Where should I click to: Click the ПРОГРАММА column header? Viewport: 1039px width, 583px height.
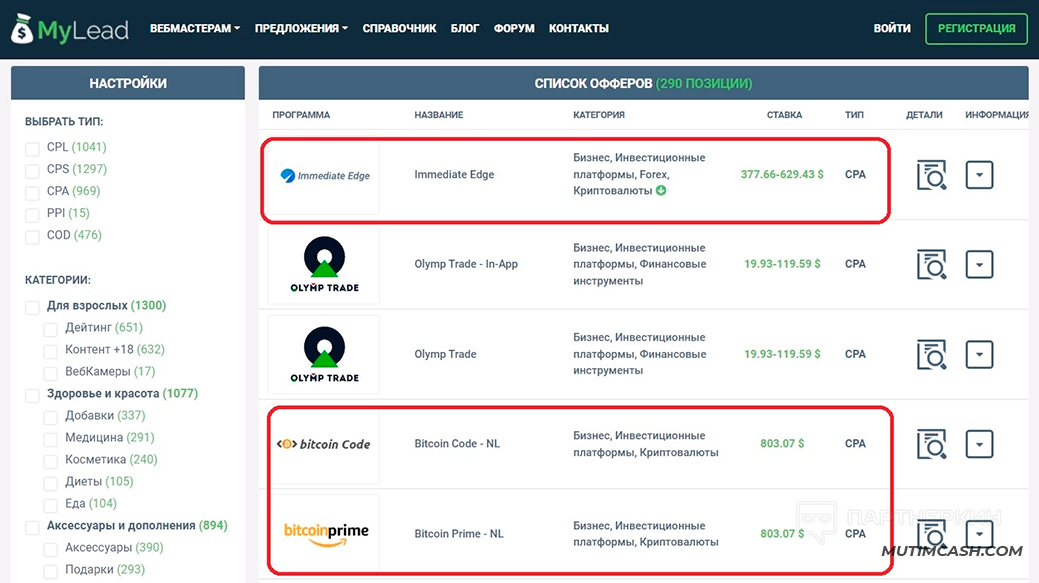[x=301, y=115]
